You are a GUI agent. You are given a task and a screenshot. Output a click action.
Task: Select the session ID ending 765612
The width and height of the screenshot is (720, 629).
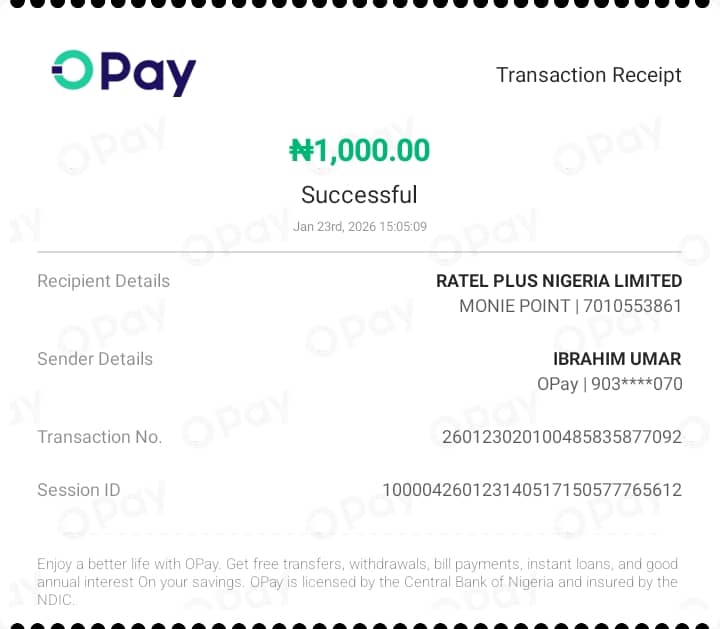[x=531, y=490]
